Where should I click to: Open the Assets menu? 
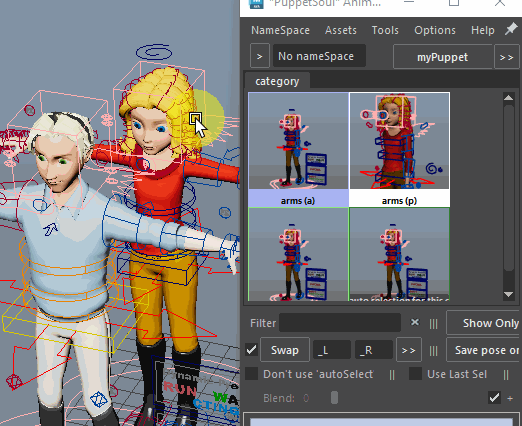click(x=341, y=30)
